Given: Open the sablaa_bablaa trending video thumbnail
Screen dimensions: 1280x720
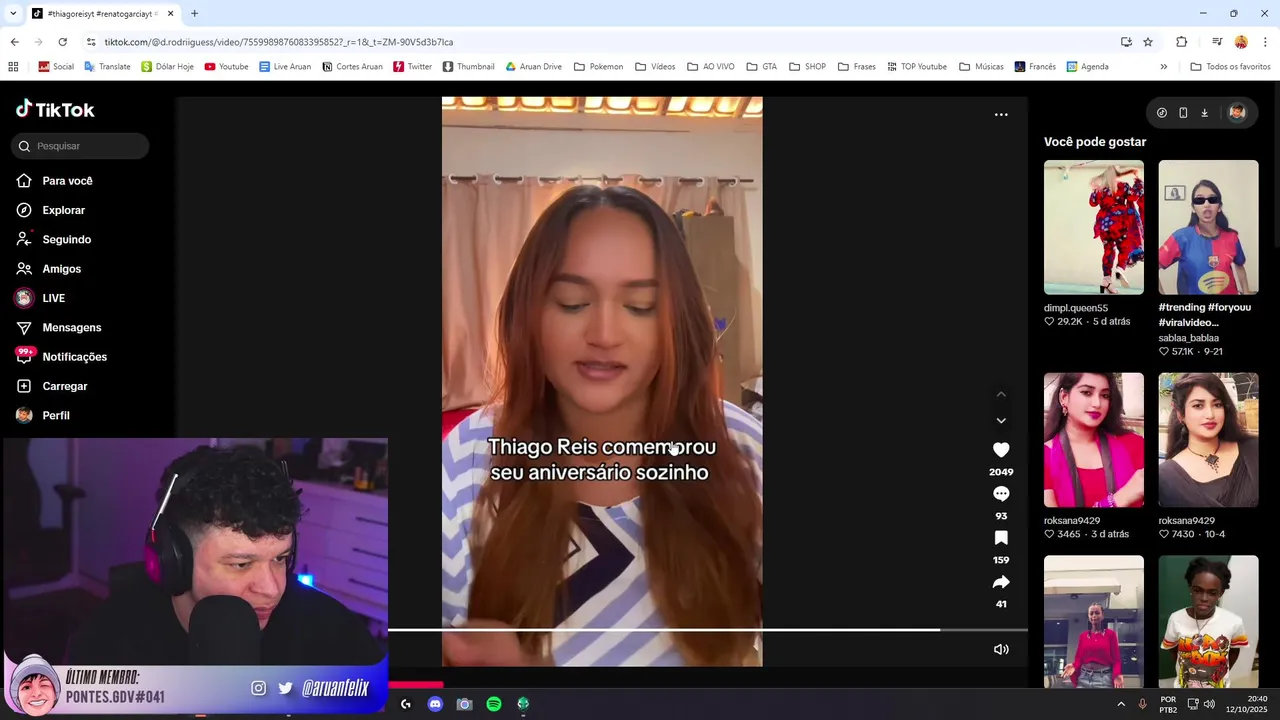Looking at the screenshot, I should point(1208,227).
